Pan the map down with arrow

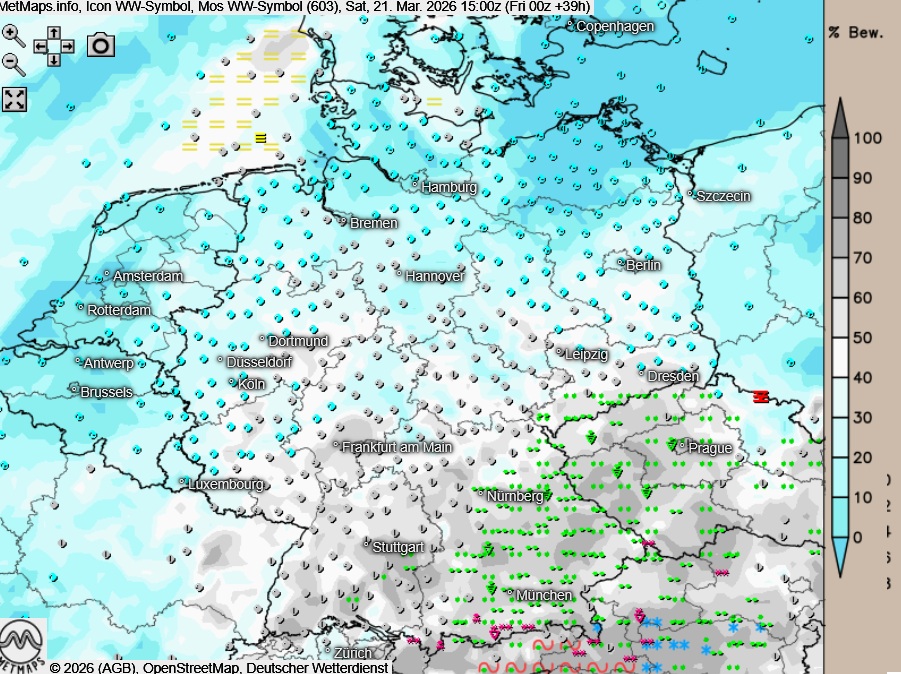54,59
